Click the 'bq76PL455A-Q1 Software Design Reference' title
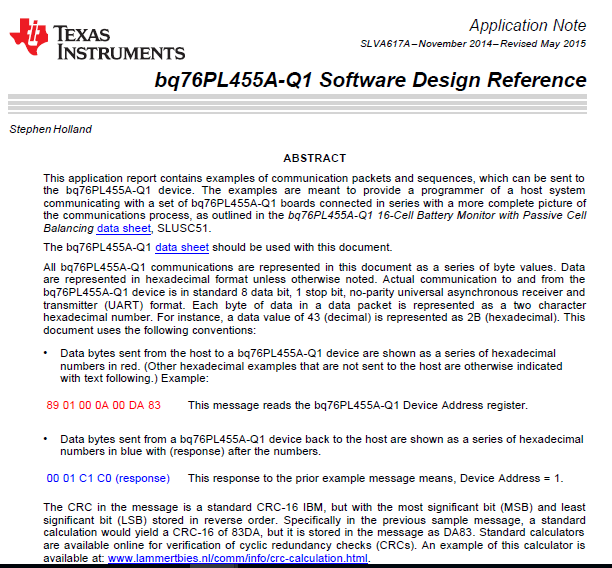612x568 pixels. pyautogui.click(x=370, y=80)
